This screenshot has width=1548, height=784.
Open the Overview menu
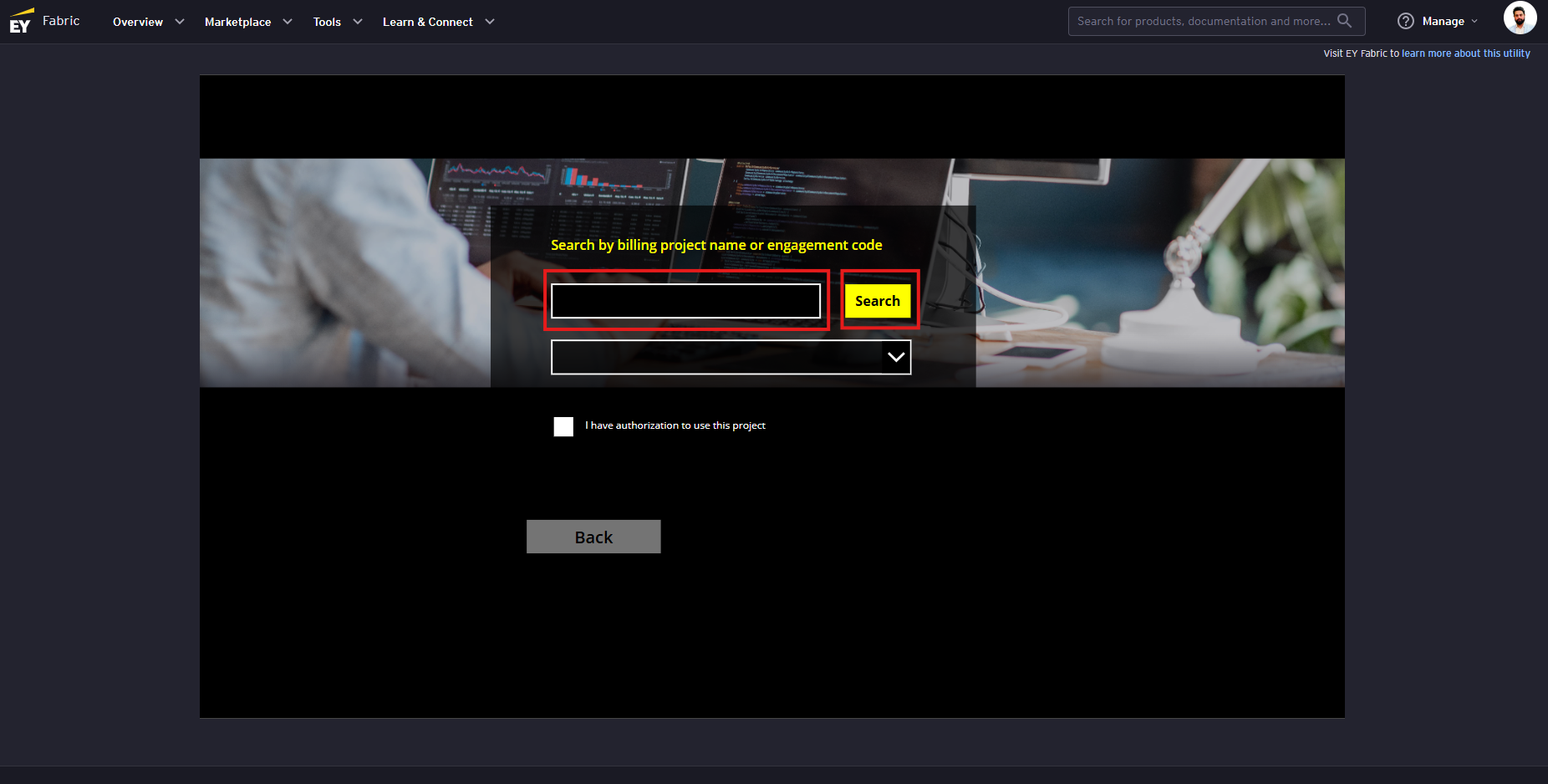(x=138, y=22)
